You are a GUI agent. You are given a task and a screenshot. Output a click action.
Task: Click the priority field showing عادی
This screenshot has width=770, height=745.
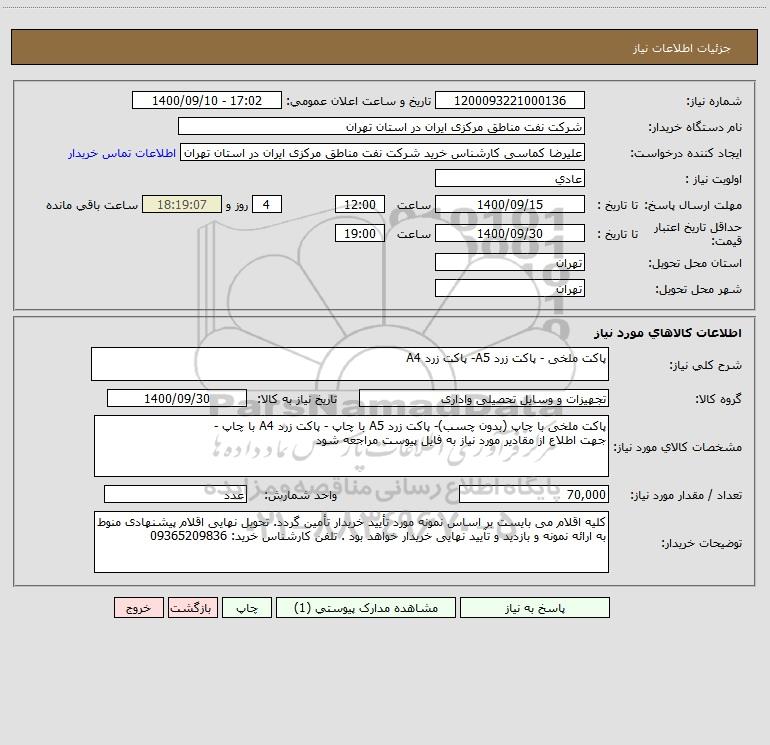[x=510, y=179]
